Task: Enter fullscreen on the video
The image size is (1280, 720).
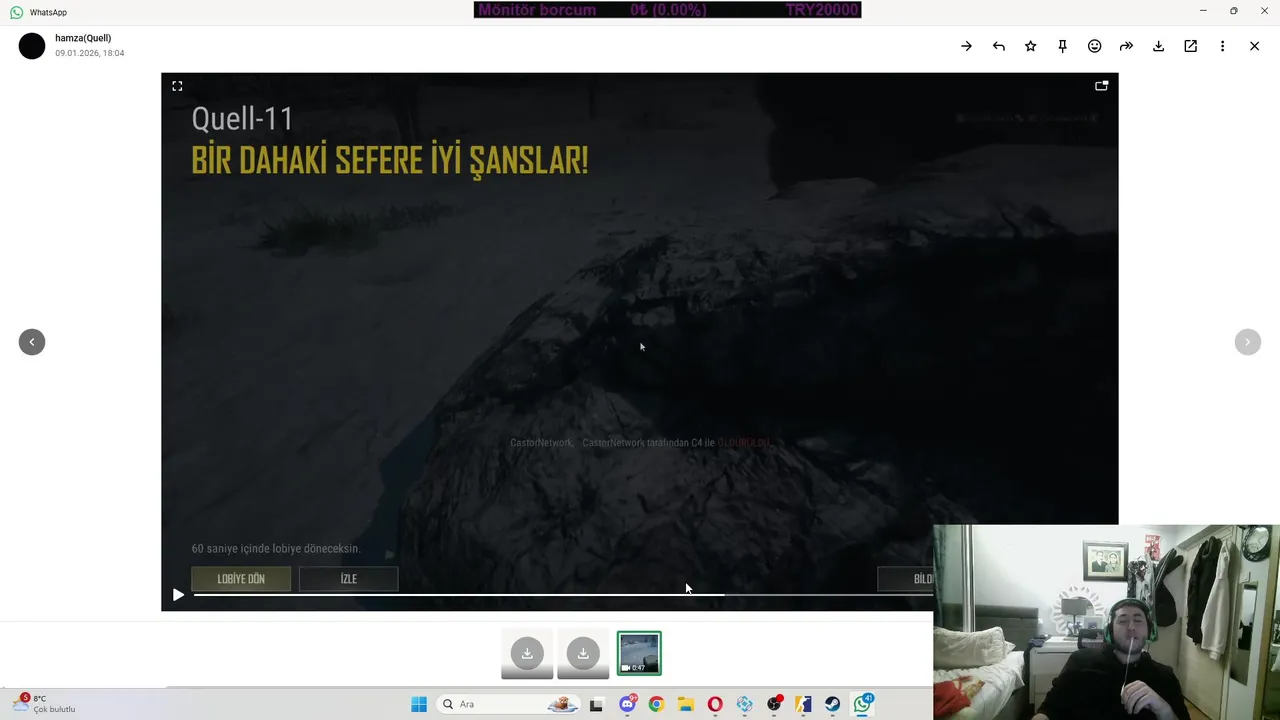Action: pos(177,86)
